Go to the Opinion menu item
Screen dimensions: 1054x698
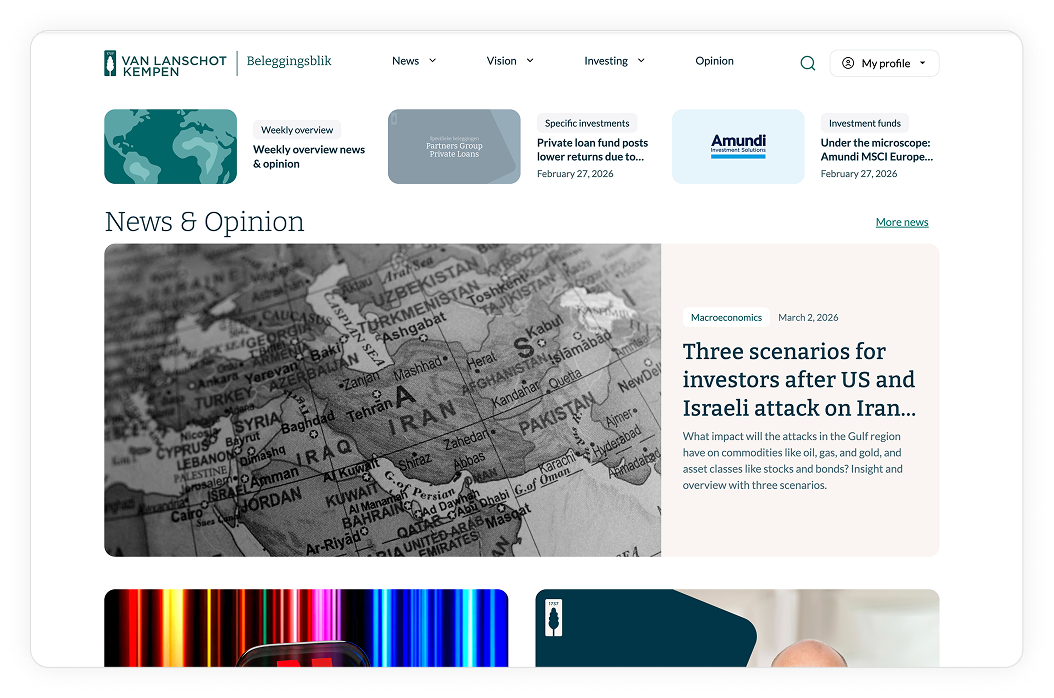click(x=714, y=61)
